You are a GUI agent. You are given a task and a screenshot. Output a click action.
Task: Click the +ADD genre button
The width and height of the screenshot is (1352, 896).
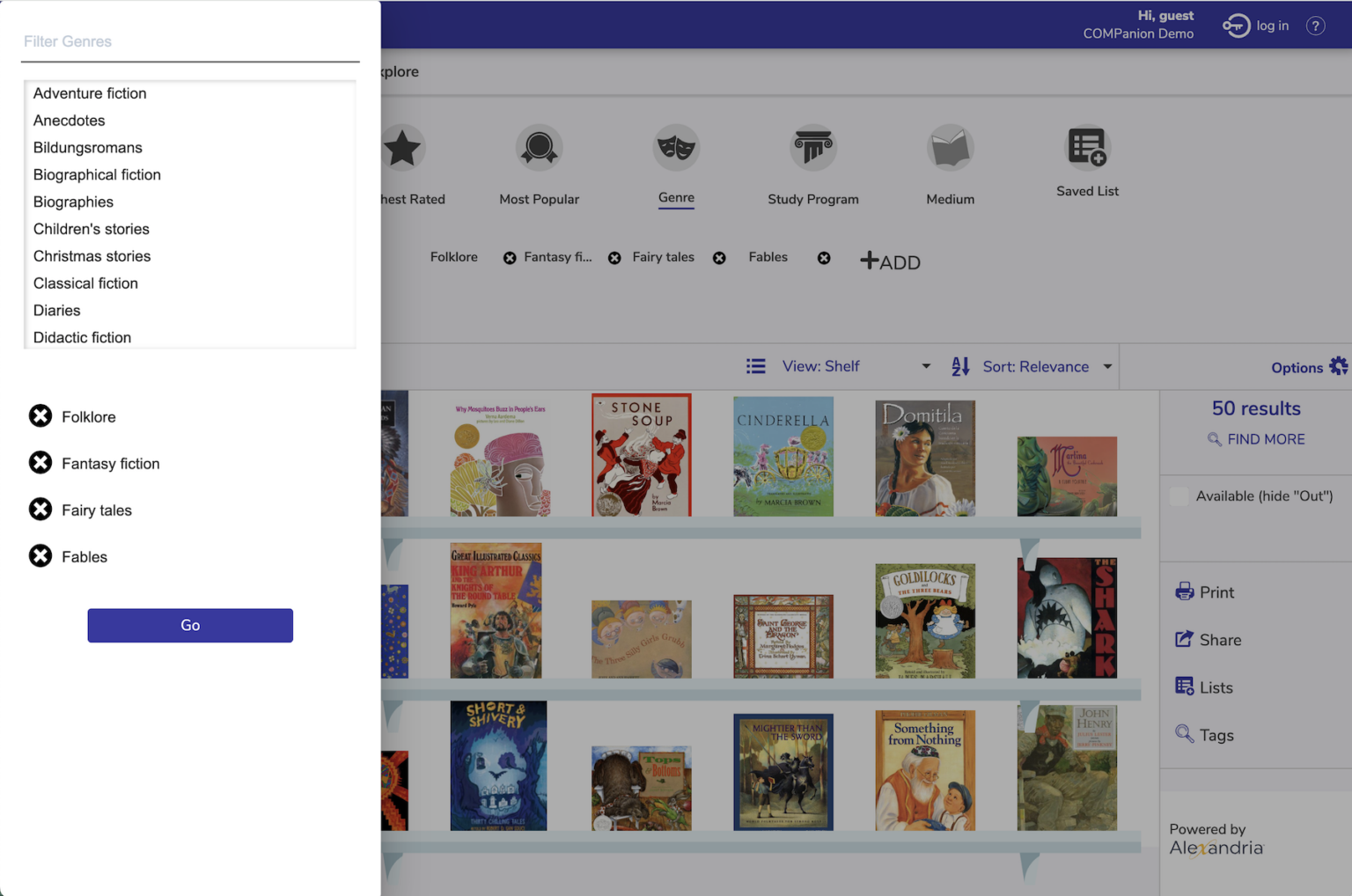[x=890, y=261]
